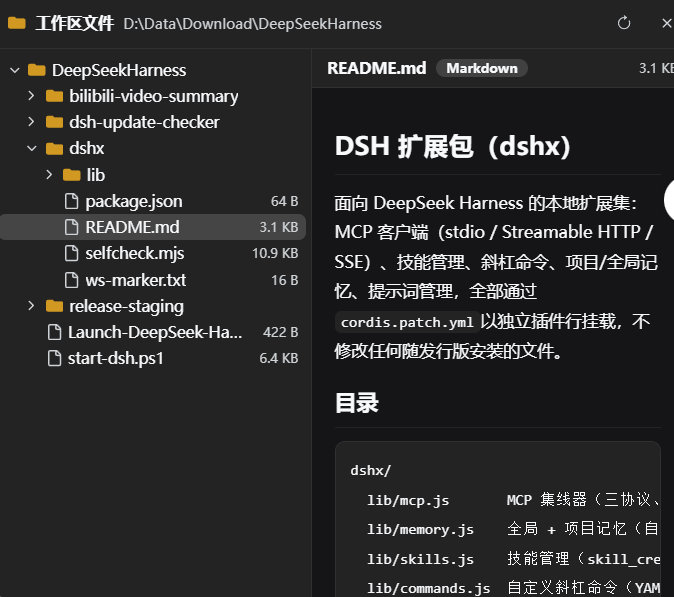Image resolution: width=674 pixels, height=597 pixels.
Task: Close the workspace files panel
Action: pyautogui.click(x=667, y=23)
